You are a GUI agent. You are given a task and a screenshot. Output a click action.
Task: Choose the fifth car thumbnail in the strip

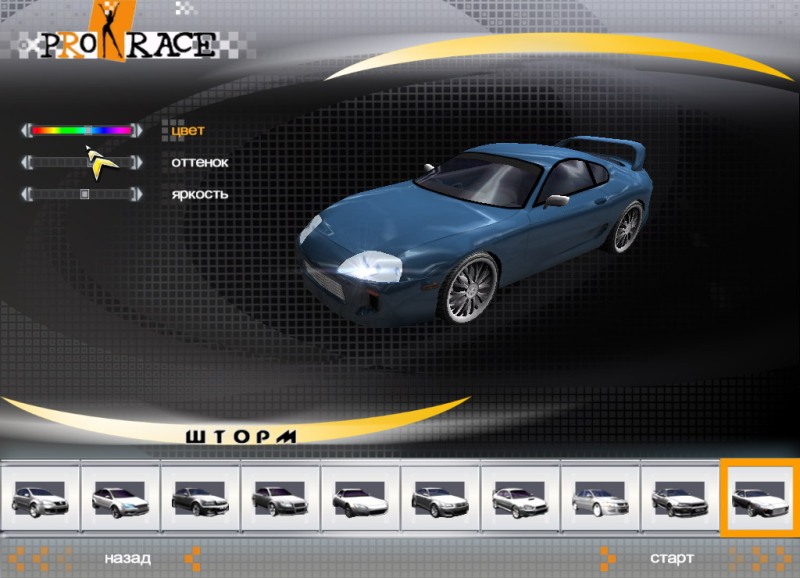tap(359, 497)
